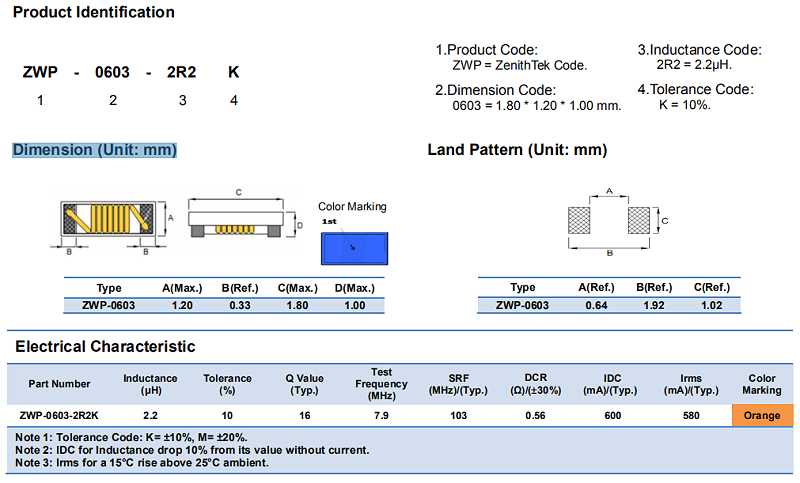This screenshot has width=800, height=483.
Task: Click the "Irms (mA)/(Typ.)" column header
Action: click(x=691, y=385)
